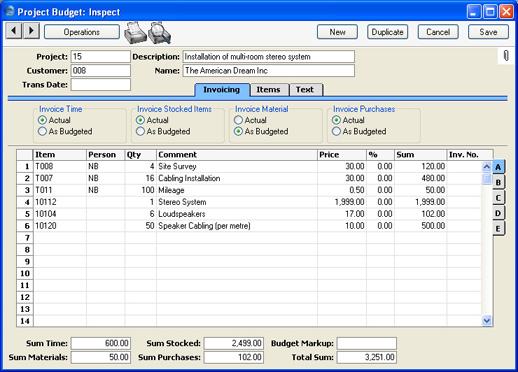
Task: Switch to flip A of the grid
Action: coord(498,167)
